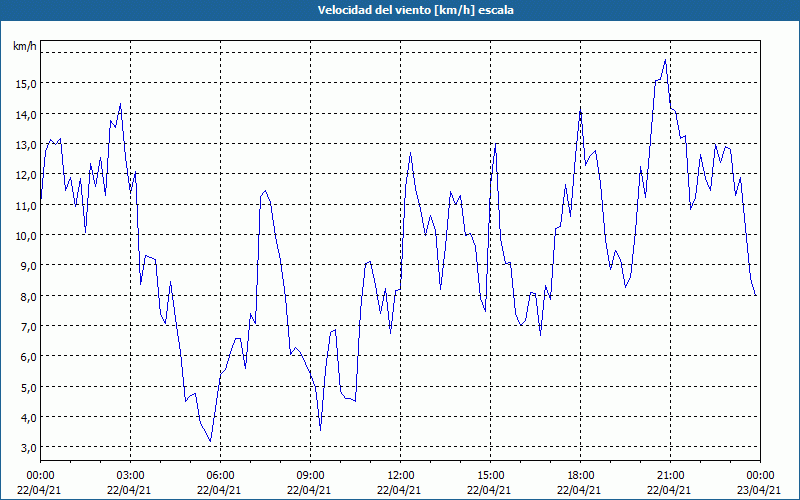Pick the 5,0 y-axis label

coord(28,387)
